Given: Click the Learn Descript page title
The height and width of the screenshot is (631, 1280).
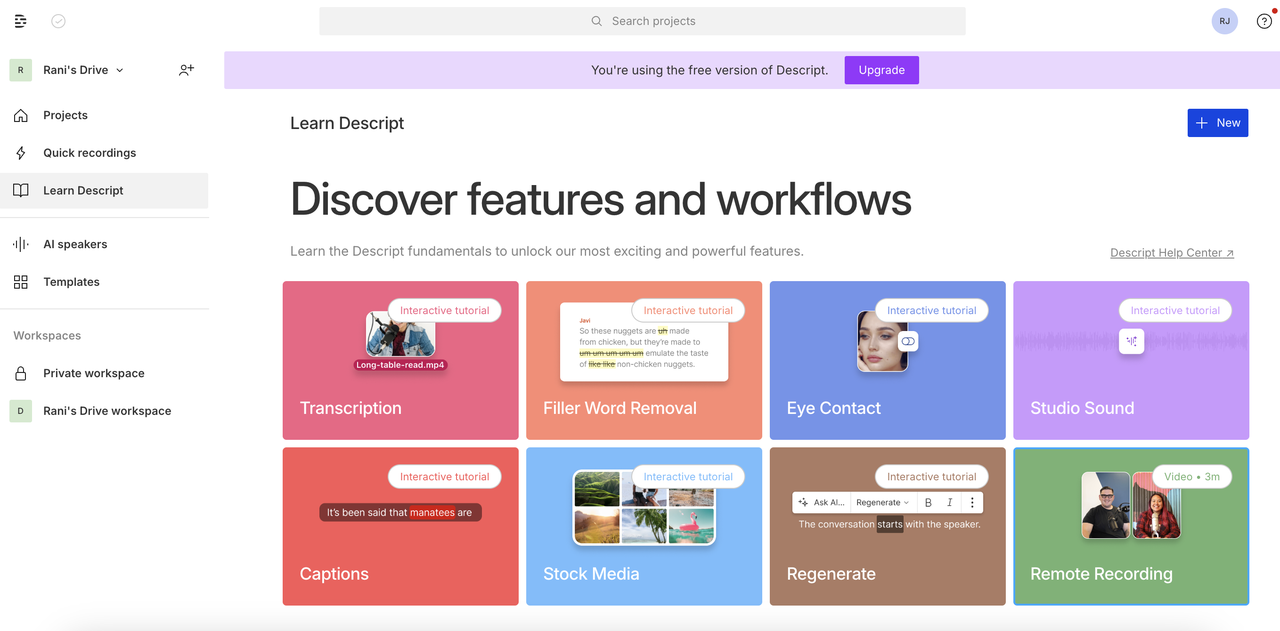Looking at the screenshot, I should pos(347,123).
